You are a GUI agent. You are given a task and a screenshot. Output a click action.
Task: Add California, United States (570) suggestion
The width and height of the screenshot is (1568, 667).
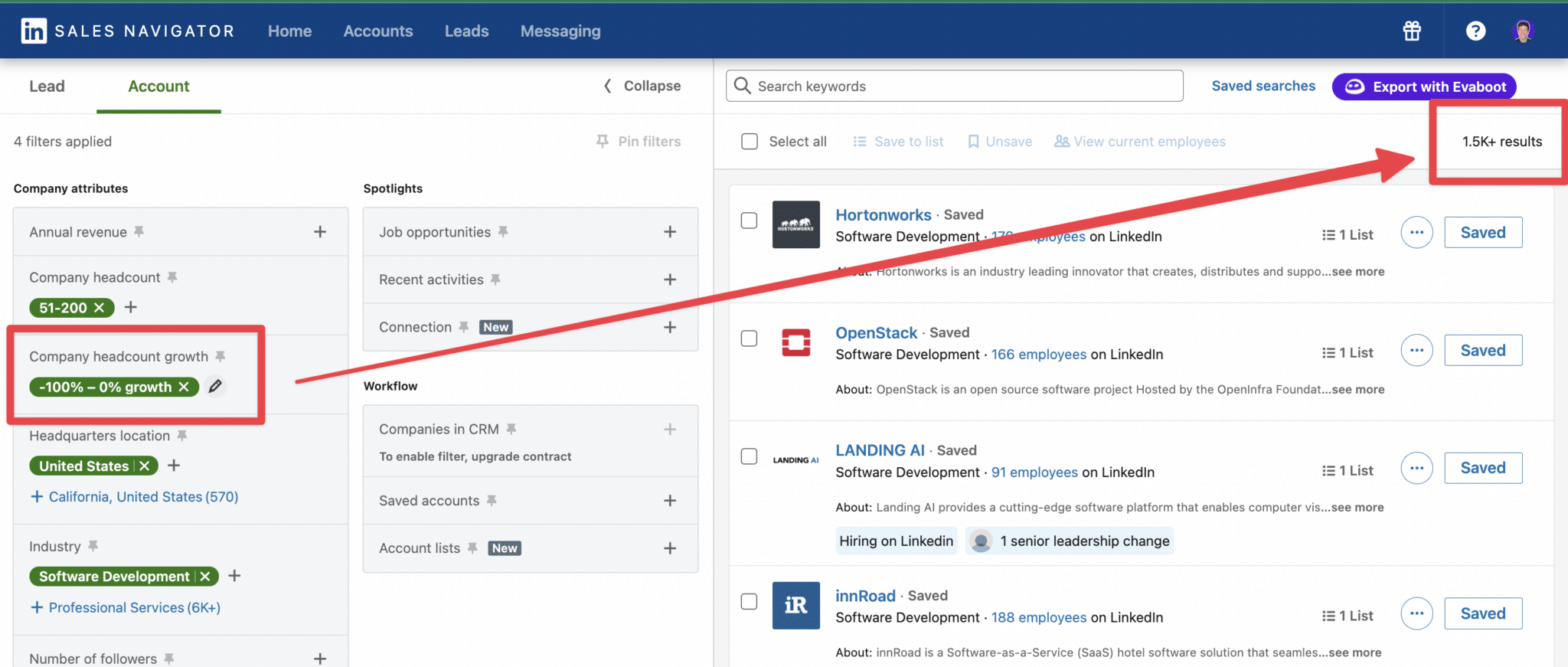click(134, 497)
